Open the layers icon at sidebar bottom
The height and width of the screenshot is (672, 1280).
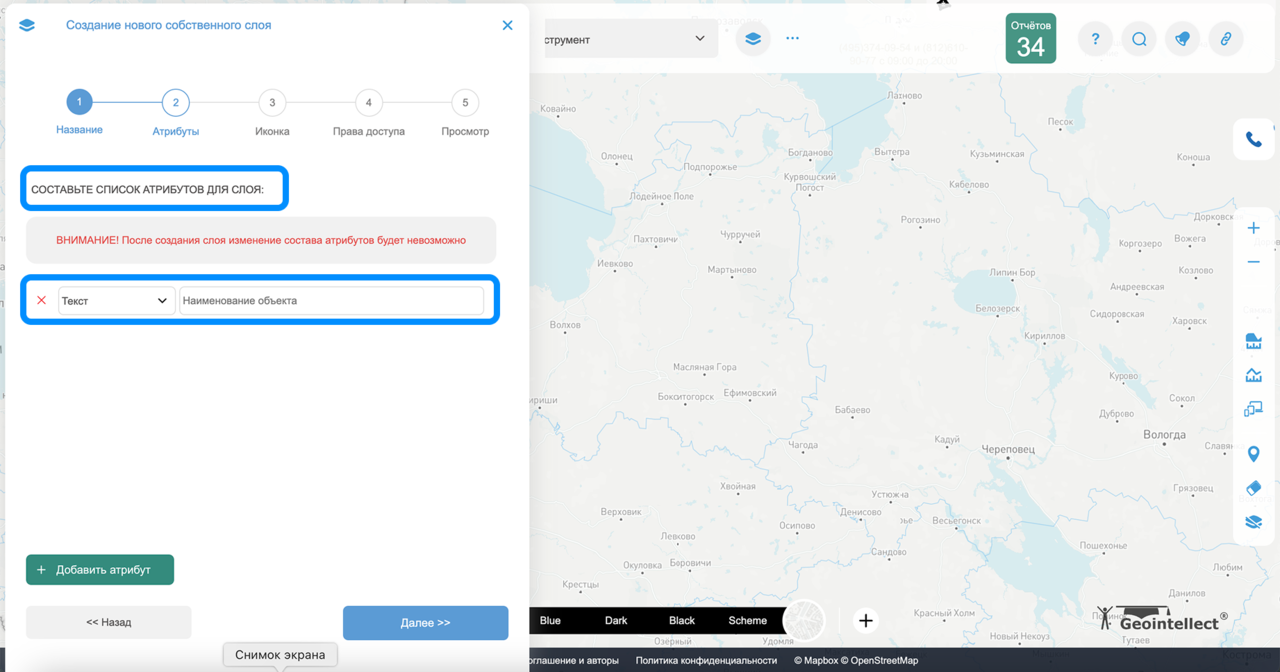tap(1254, 521)
